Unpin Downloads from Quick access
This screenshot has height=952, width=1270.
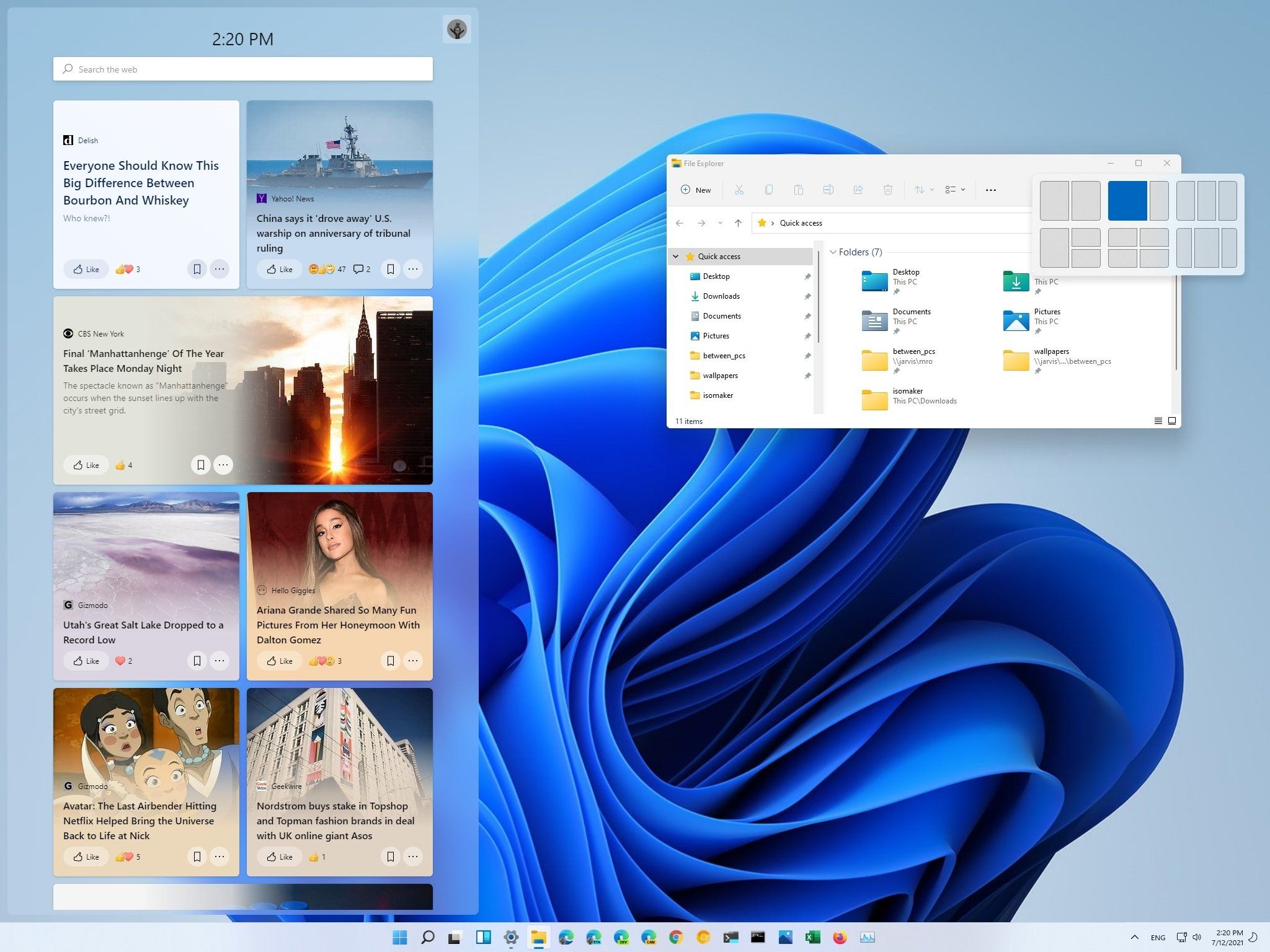(x=807, y=296)
